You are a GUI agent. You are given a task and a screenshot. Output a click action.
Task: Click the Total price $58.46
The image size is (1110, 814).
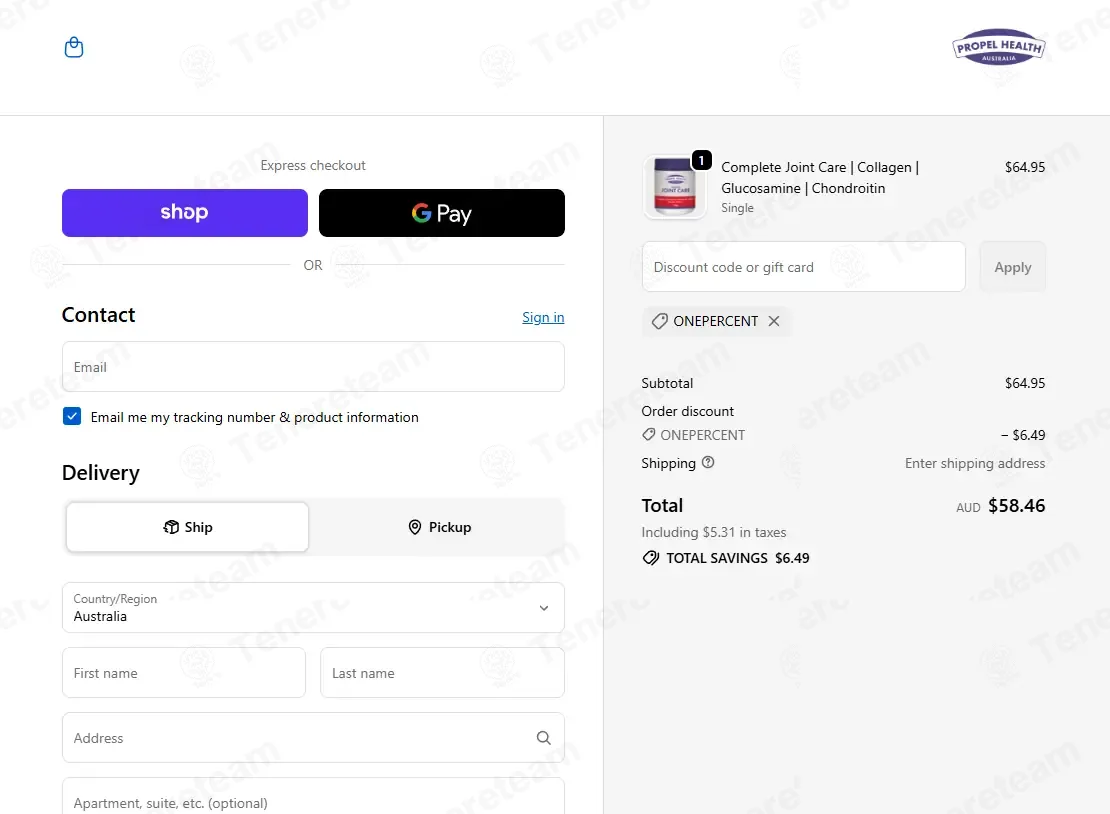pos(1017,505)
